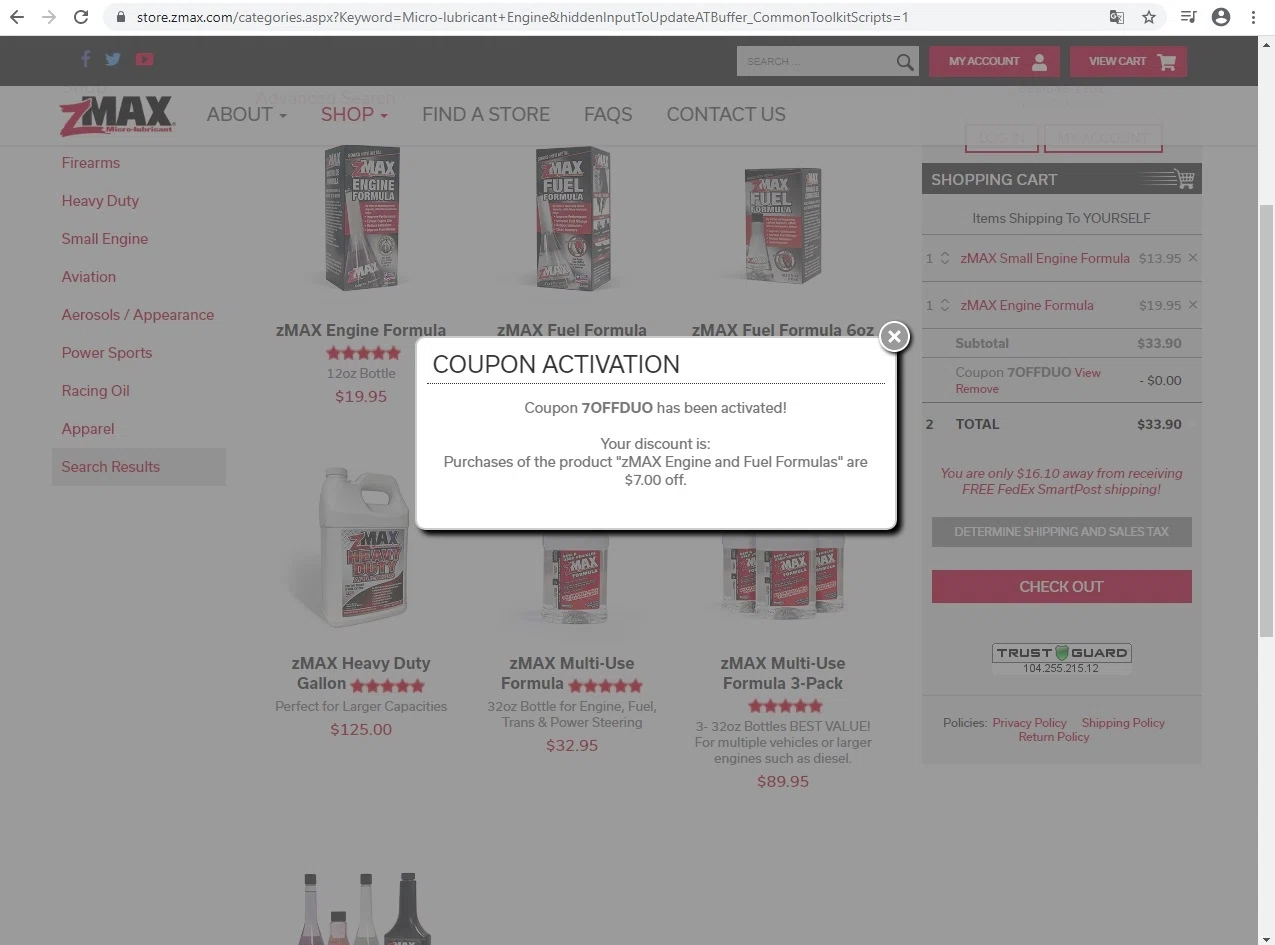Open the Shipping Policy link
Image resolution: width=1275 pixels, height=945 pixels.
[1123, 723]
